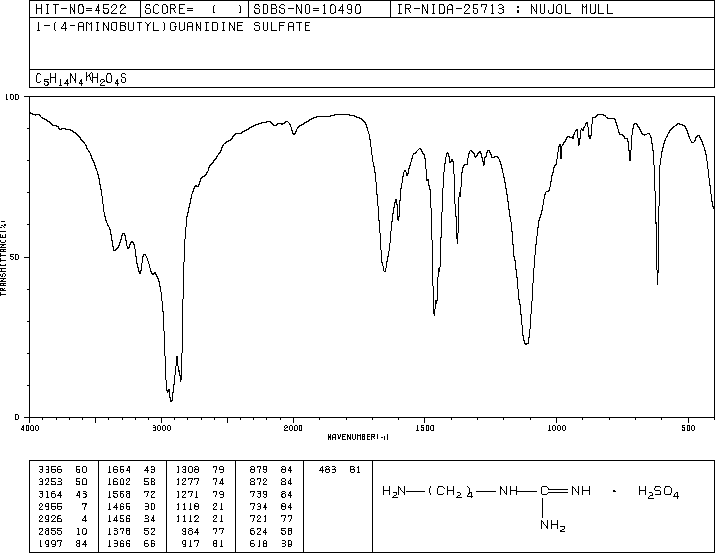Click transmittance "10" beside peak 2855
Screen dimensions: 715x553
click(x=81, y=531)
